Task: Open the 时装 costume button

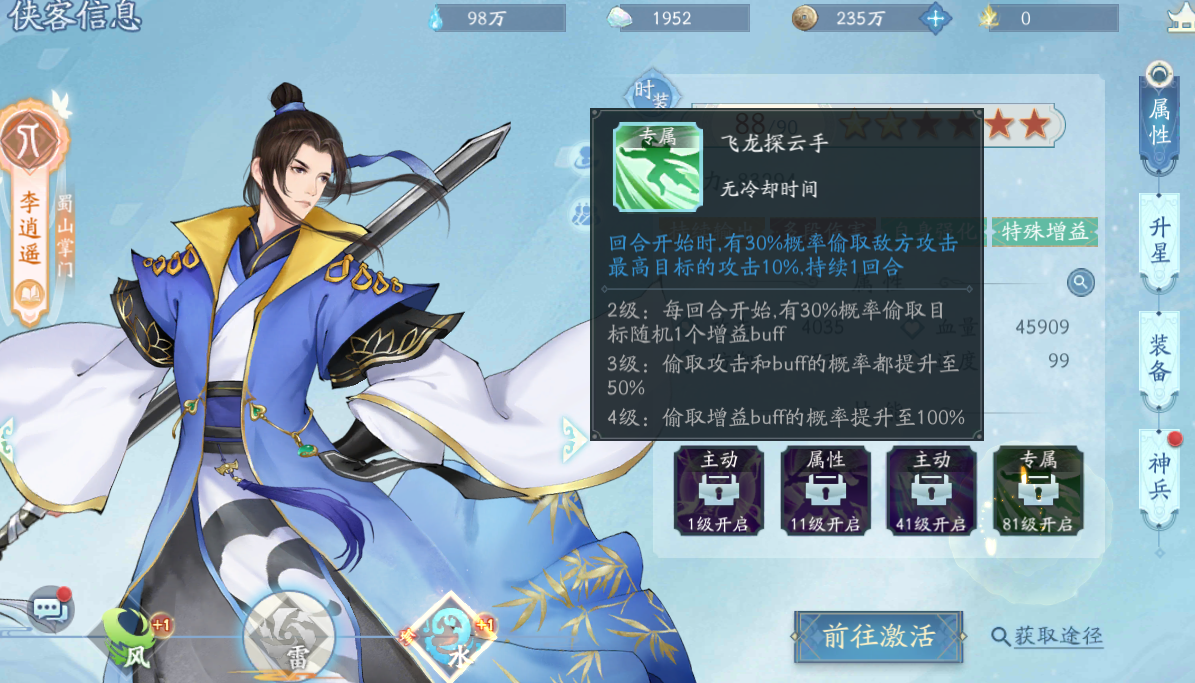Action: point(652,94)
